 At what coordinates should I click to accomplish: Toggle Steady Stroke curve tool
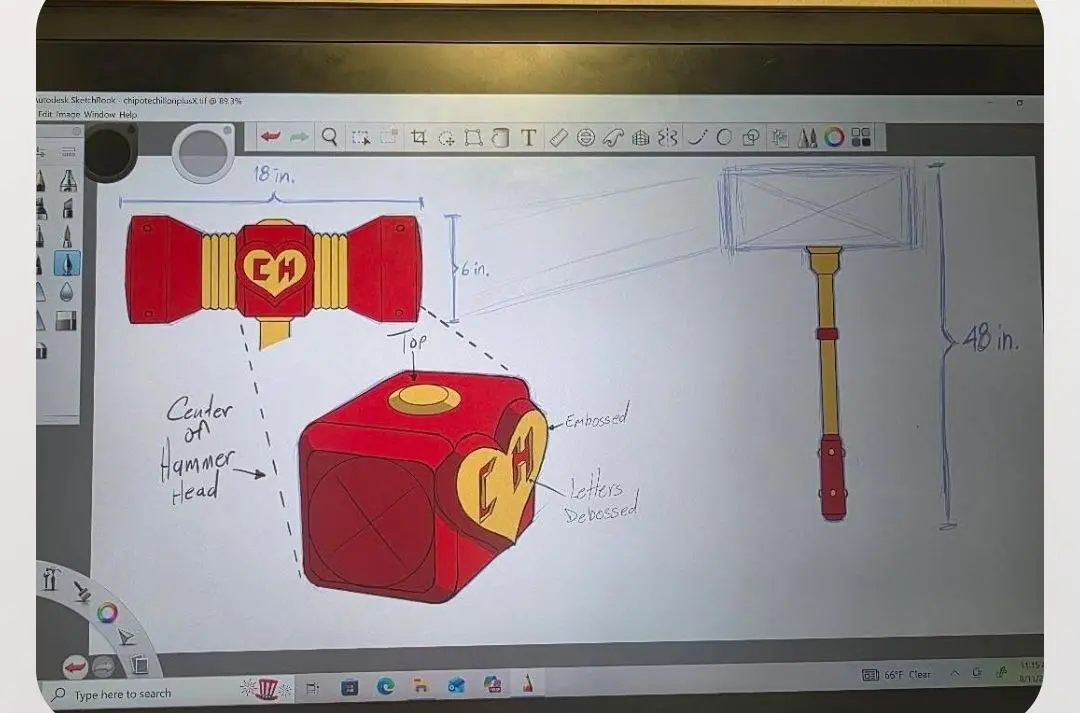click(697, 138)
